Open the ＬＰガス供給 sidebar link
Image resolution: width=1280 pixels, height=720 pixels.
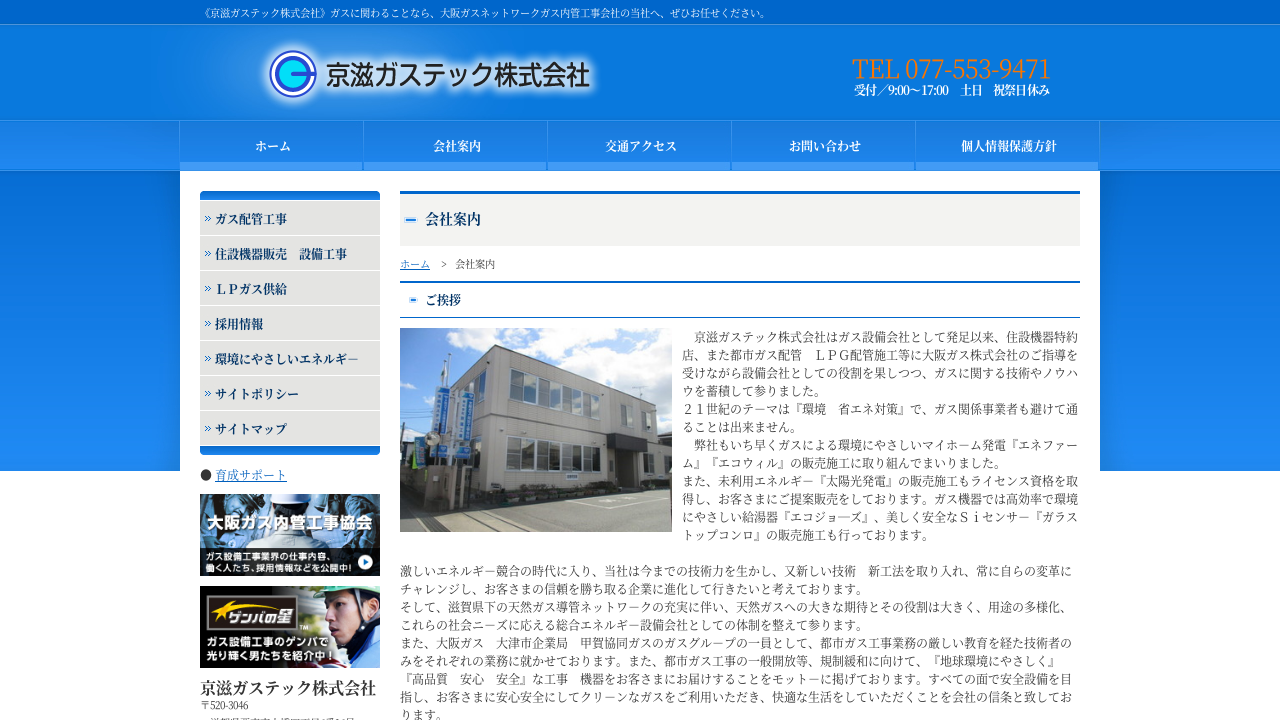tap(290, 289)
